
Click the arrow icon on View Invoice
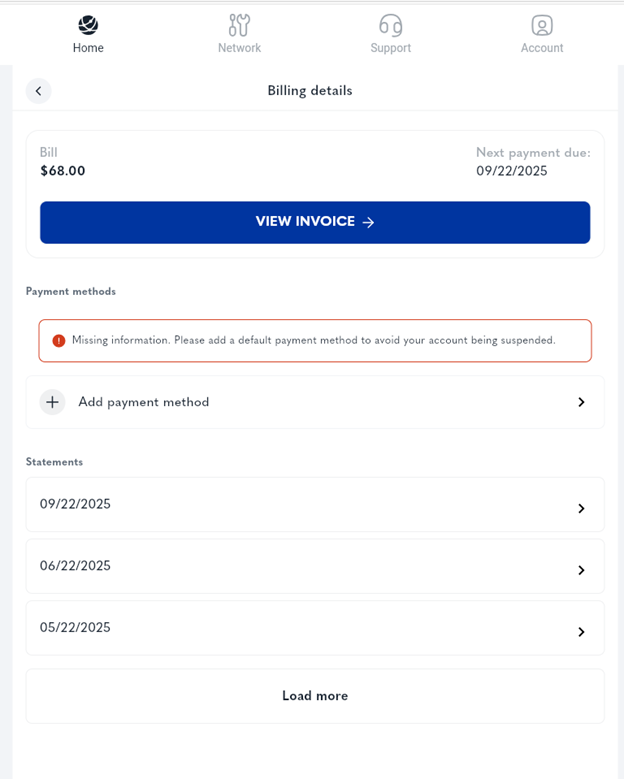click(368, 223)
